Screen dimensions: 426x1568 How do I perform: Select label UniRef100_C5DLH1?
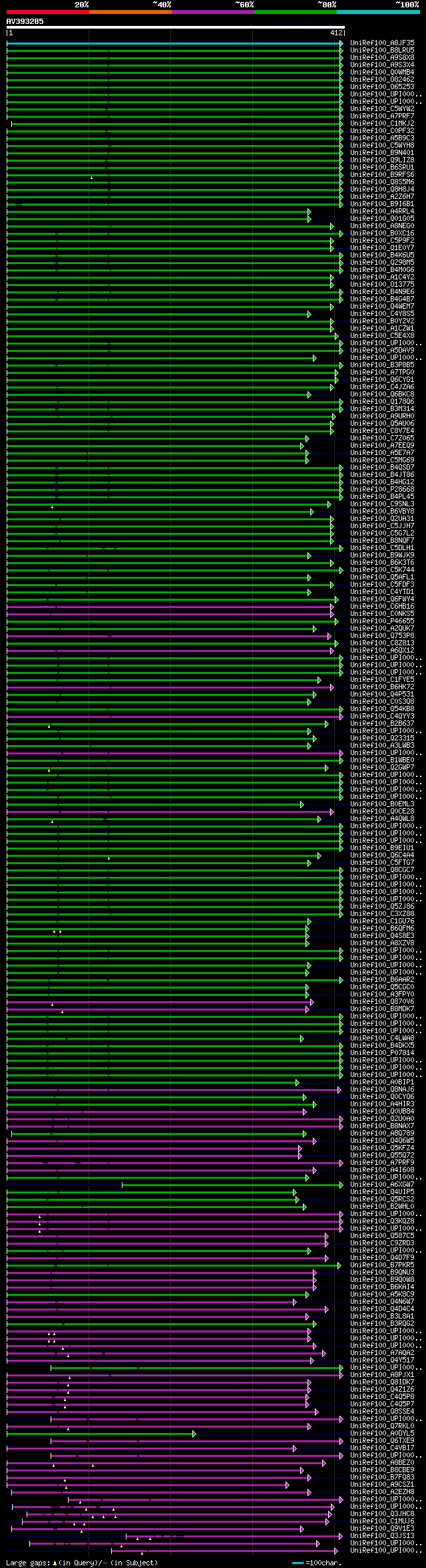click(x=382, y=548)
